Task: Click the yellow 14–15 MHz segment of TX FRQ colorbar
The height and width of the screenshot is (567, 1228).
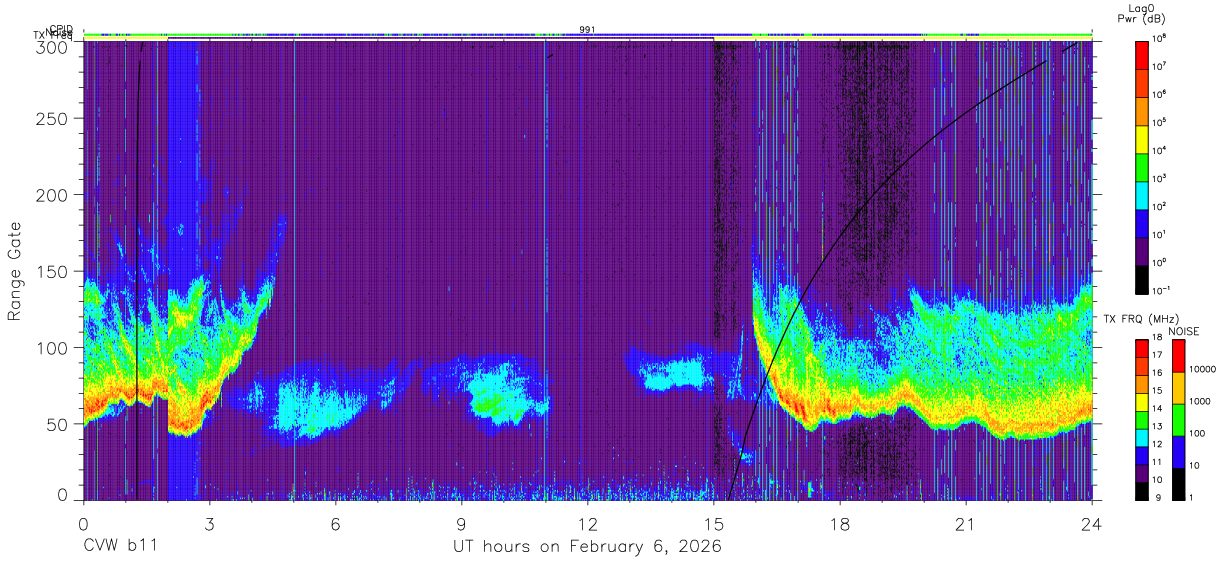Action: click(1142, 401)
